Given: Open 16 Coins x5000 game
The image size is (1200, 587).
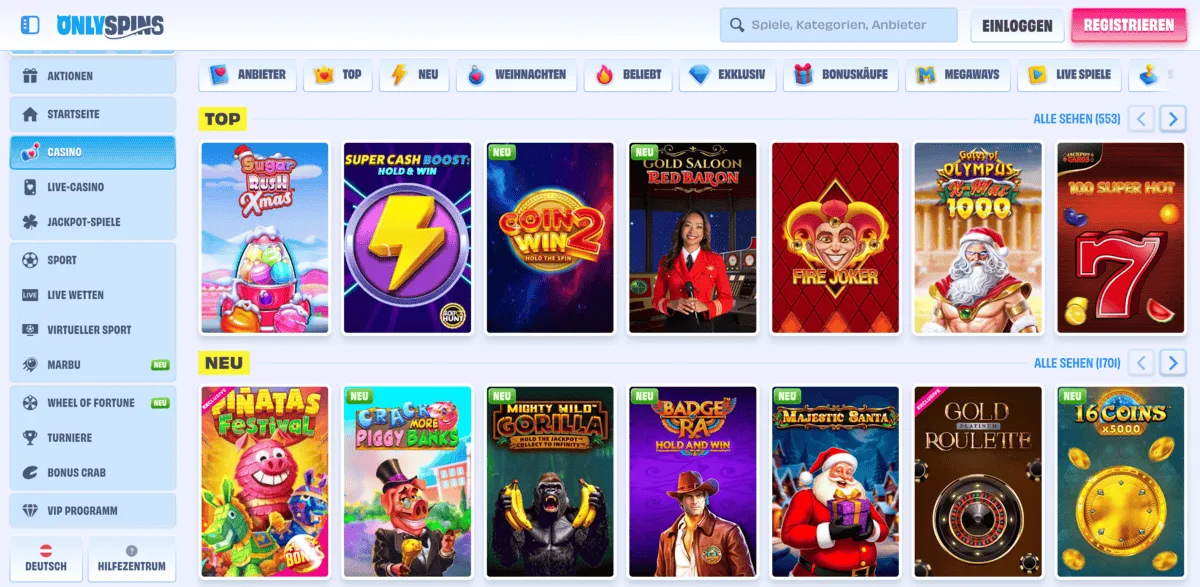Looking at the screenshot, I should pos(1120,482).
